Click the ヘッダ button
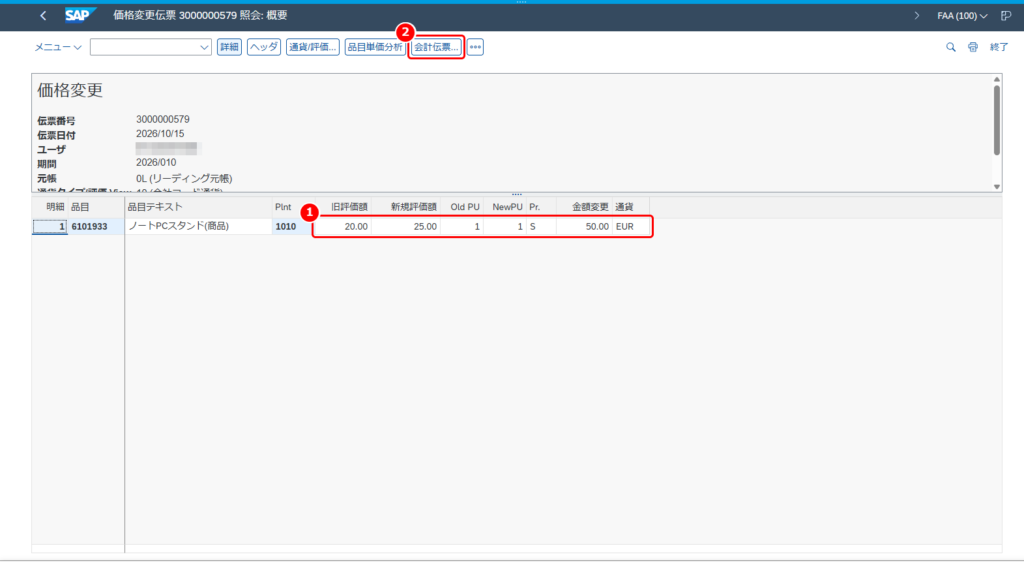Viewport: 1024px width, 563px height. 264,47
